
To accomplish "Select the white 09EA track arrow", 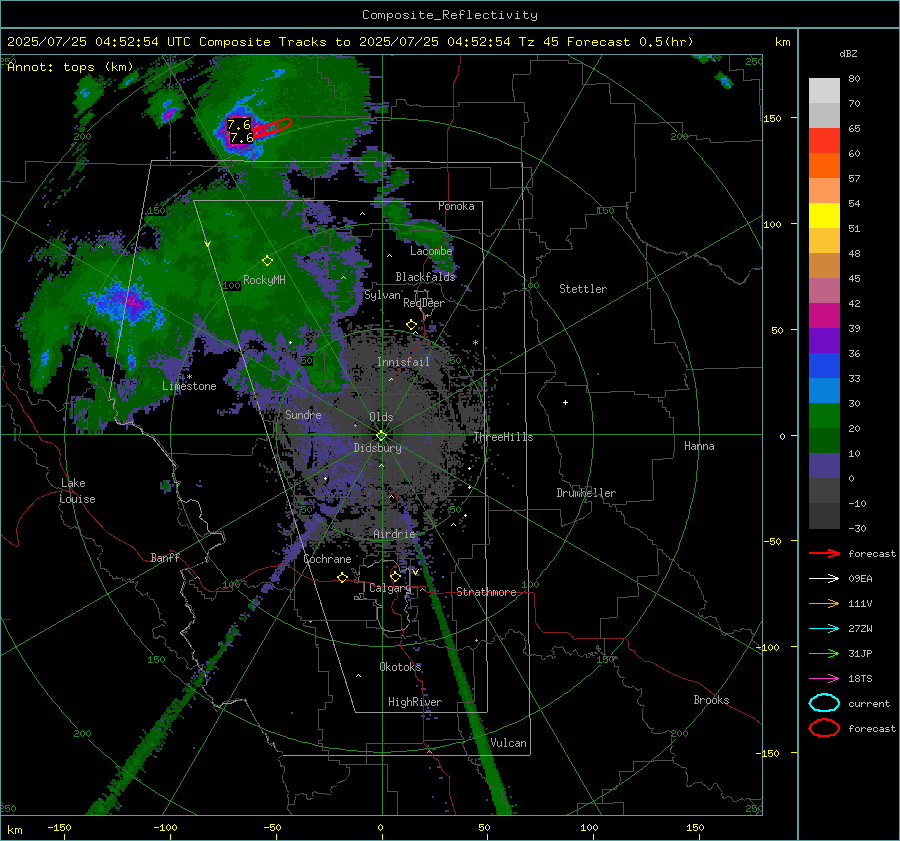I will coord(824,579).
